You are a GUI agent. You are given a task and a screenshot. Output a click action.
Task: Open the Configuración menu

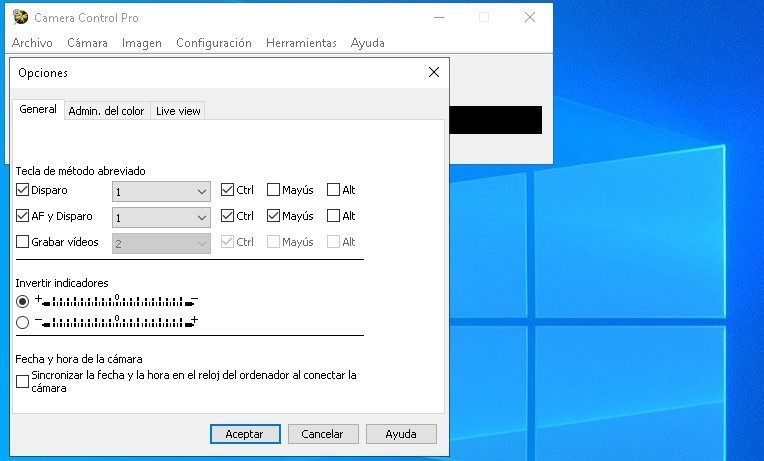click(214, 43)
